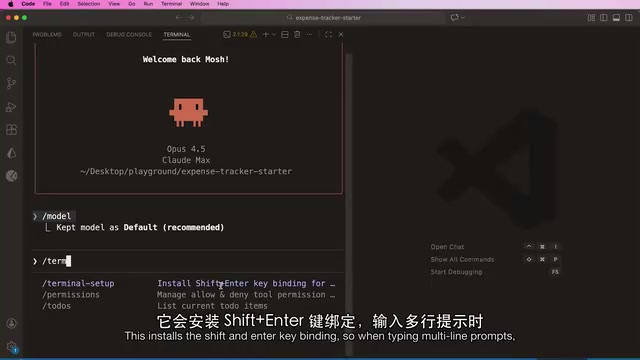Toggle the primary side bar
The width and height of the screenshot is (640, 360).
pyautogui.click(x=604, y=18)
